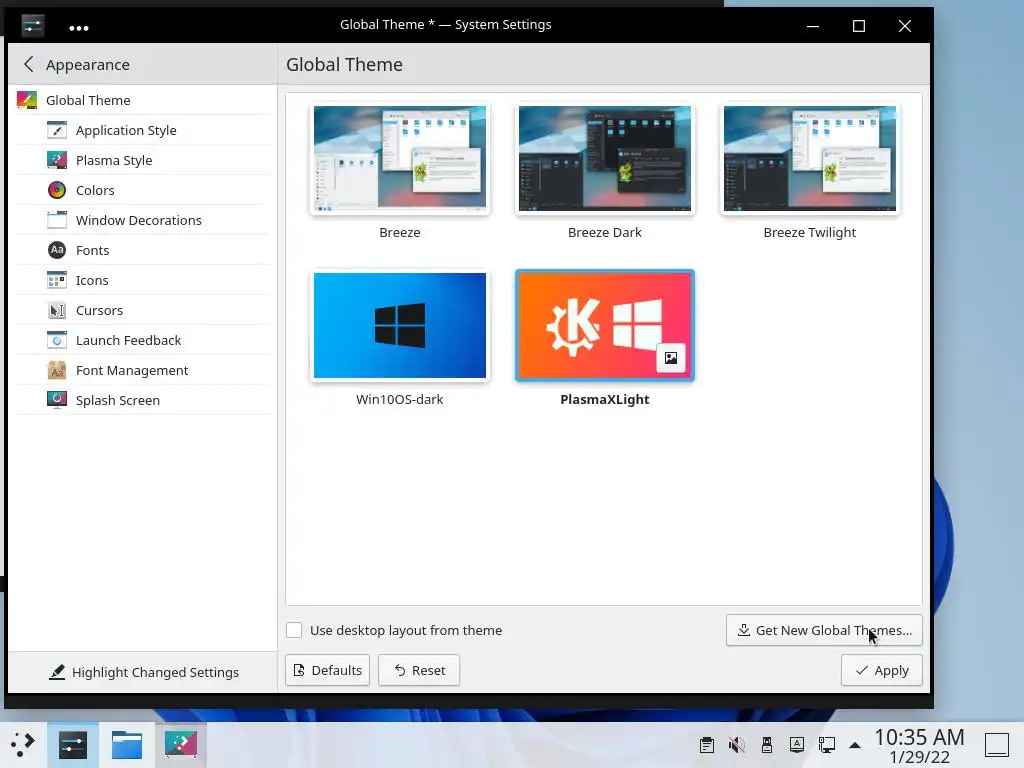
Task: Open the three-dots menu in title bar
Action: (78, 28)
